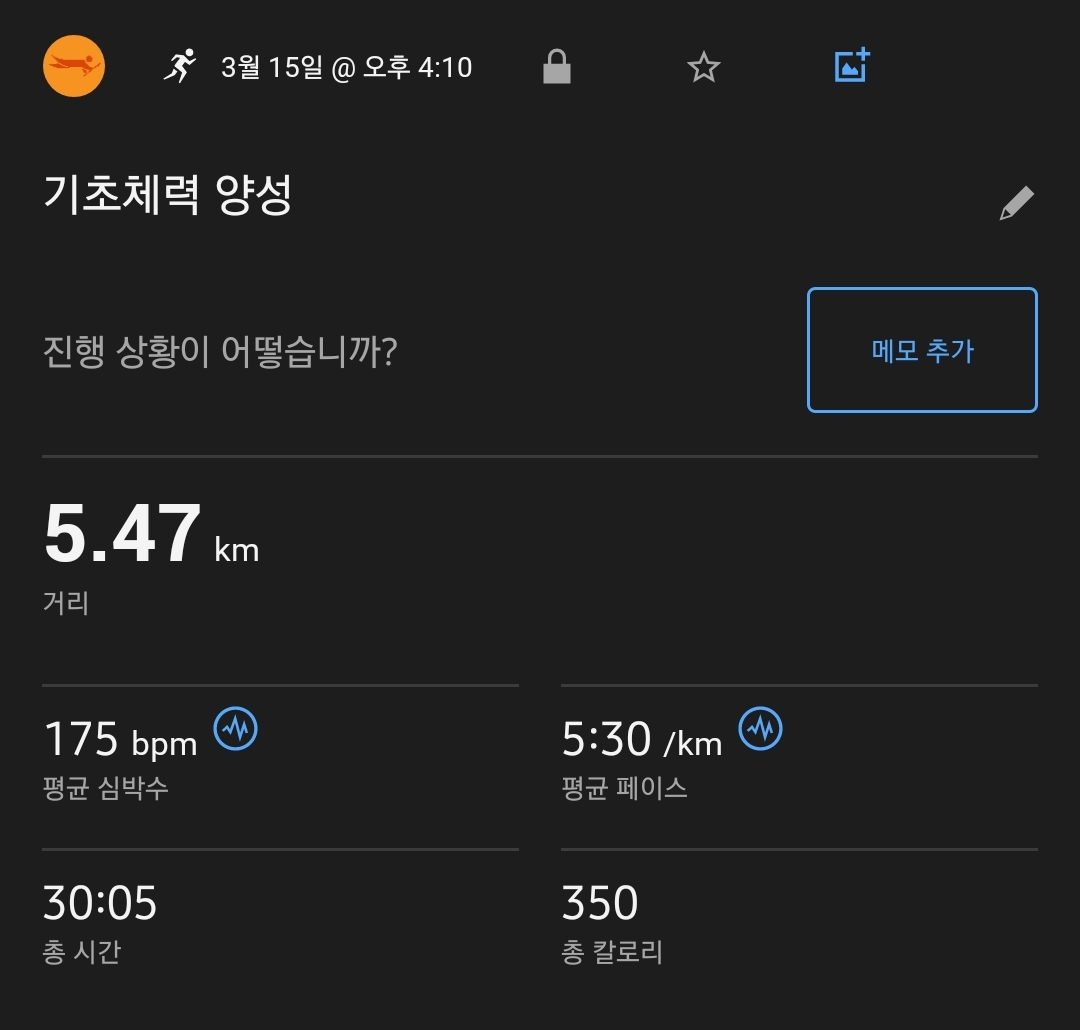The height and width of the screenshot is (1030, 1080).
Task: Tap the 총 칼로리 label
Action: (612, 952)
